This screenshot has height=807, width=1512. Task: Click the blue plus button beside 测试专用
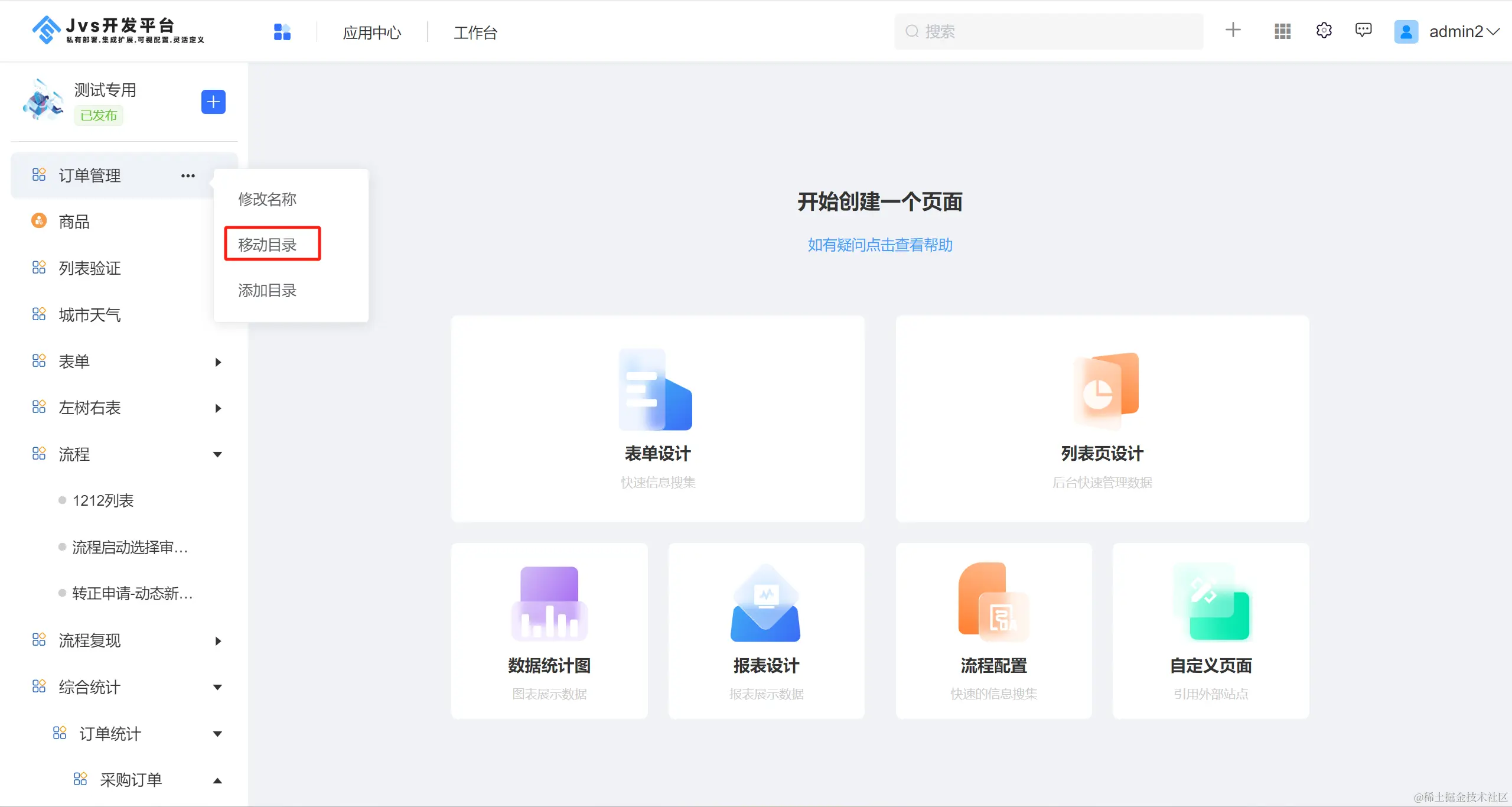tap(213, 102)
